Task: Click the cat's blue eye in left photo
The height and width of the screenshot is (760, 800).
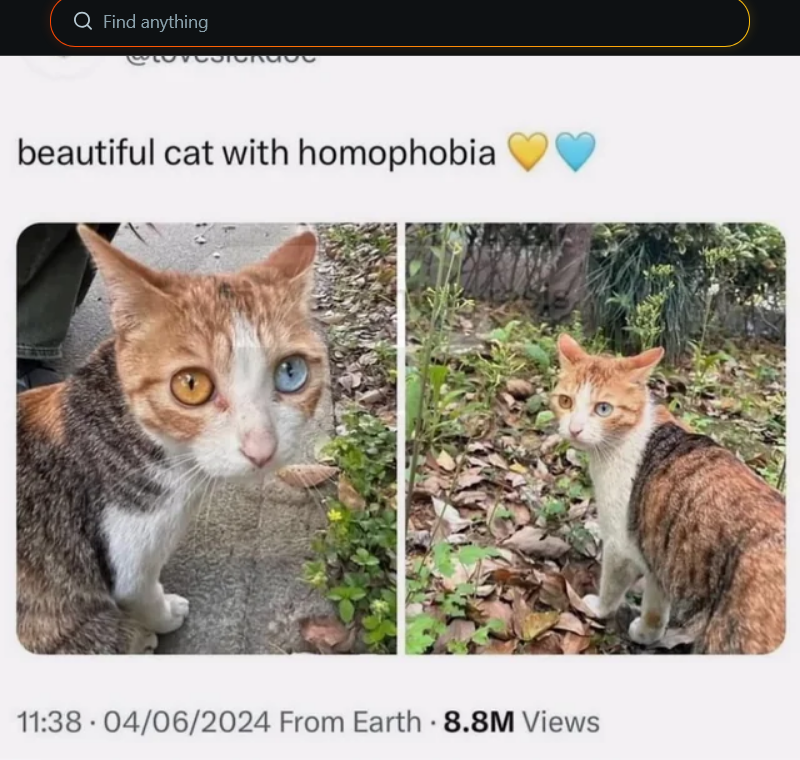Action: (291, 375)
